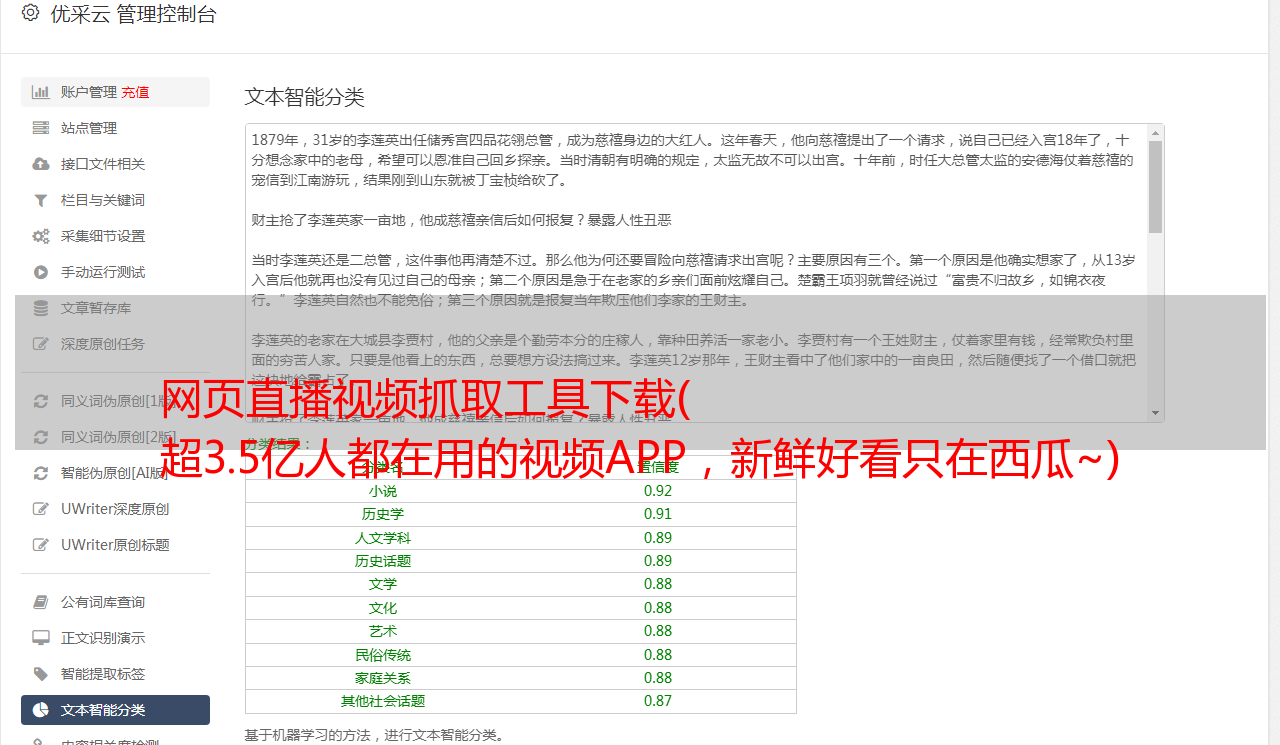
Task: Click the 人文学科 category cell
Action: (383, 538)
